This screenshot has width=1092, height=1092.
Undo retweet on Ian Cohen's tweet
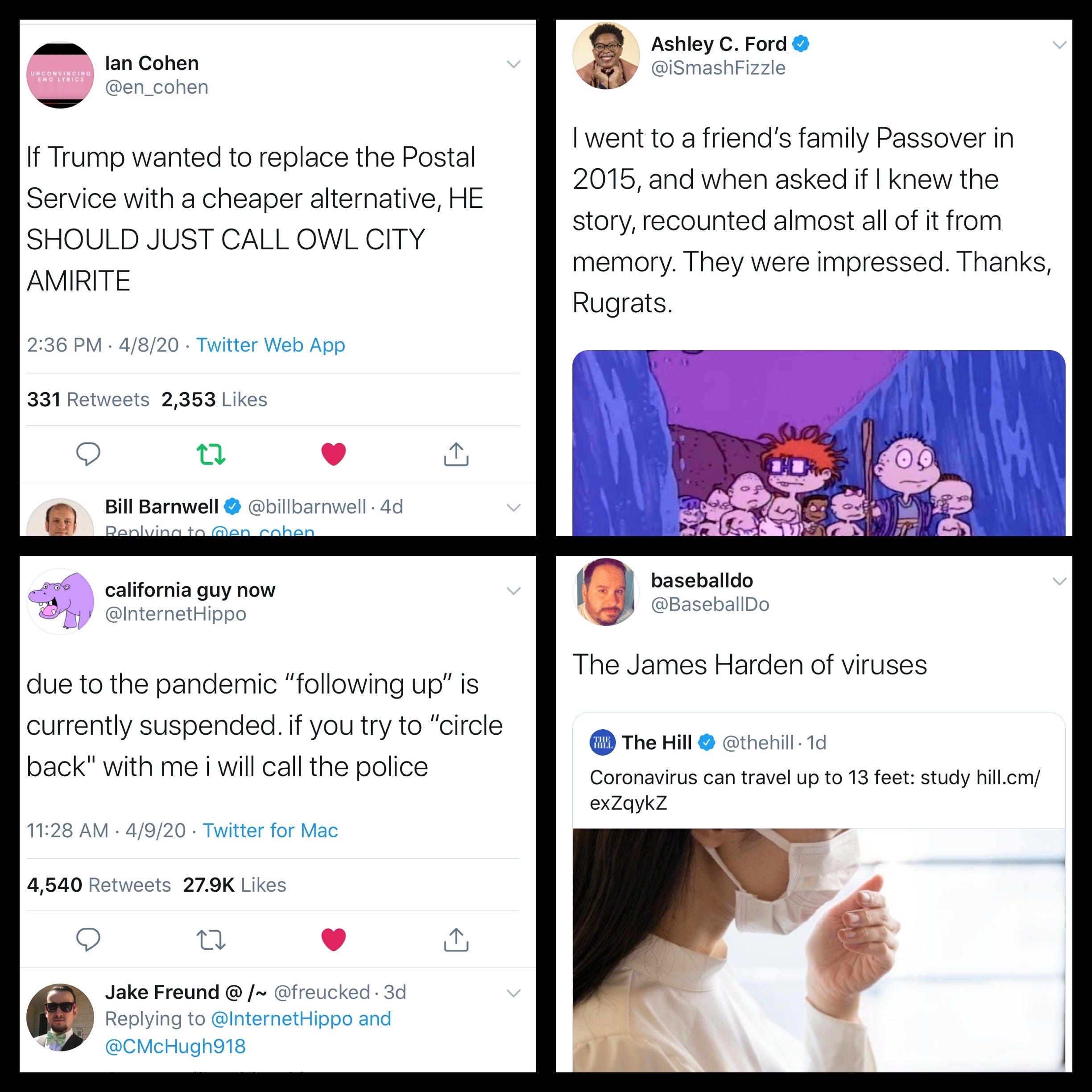click(210, 455)
